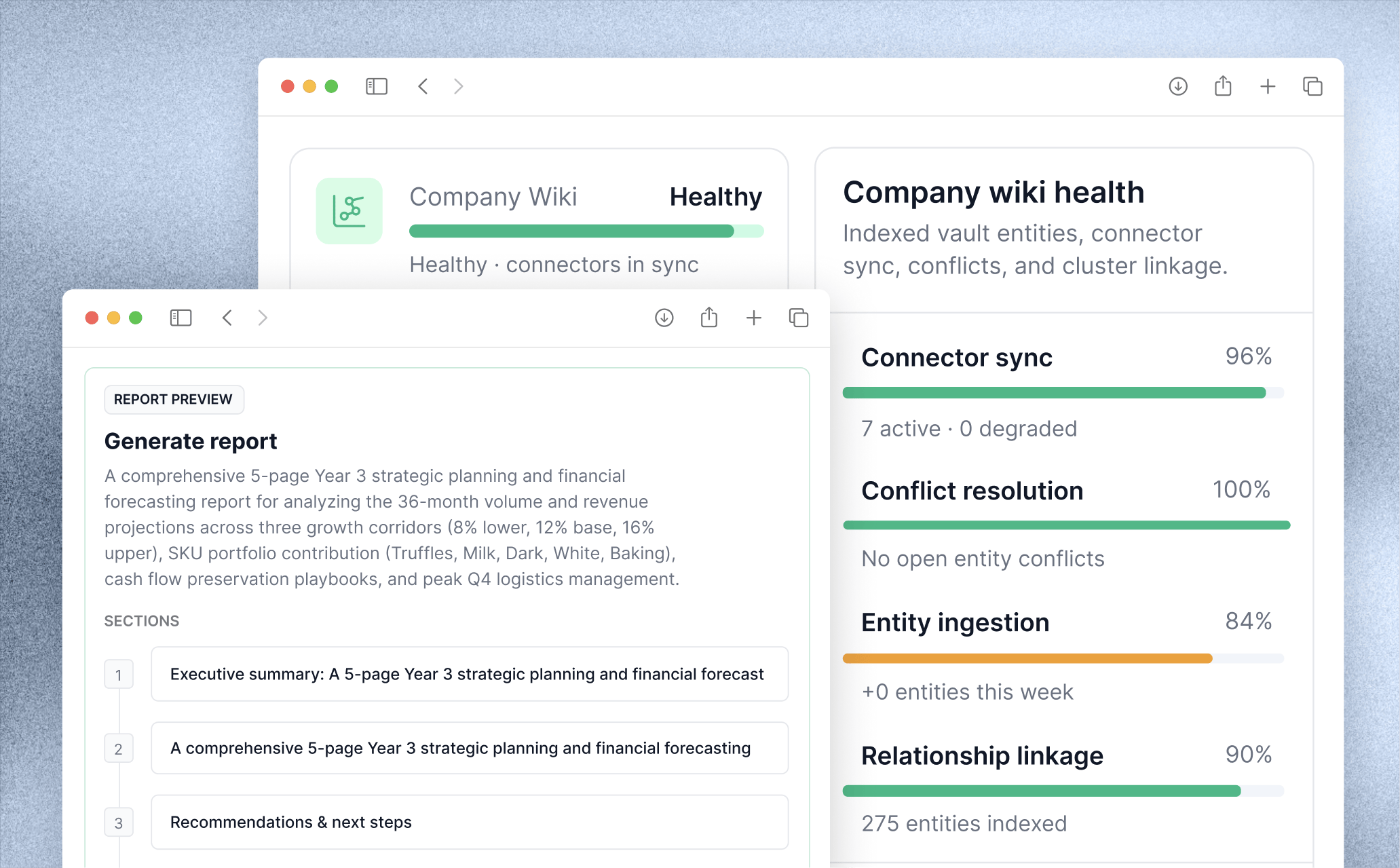
Task: Add new tab in the front report window
Action: [x=754, y=318]
